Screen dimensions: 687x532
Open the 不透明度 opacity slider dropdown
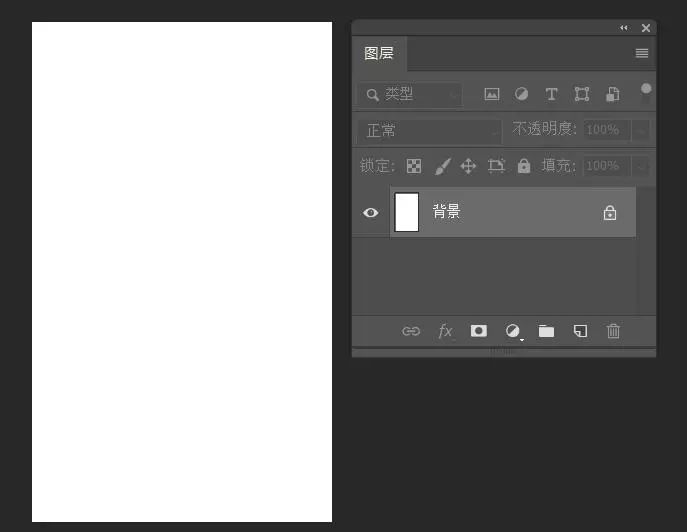641,130
